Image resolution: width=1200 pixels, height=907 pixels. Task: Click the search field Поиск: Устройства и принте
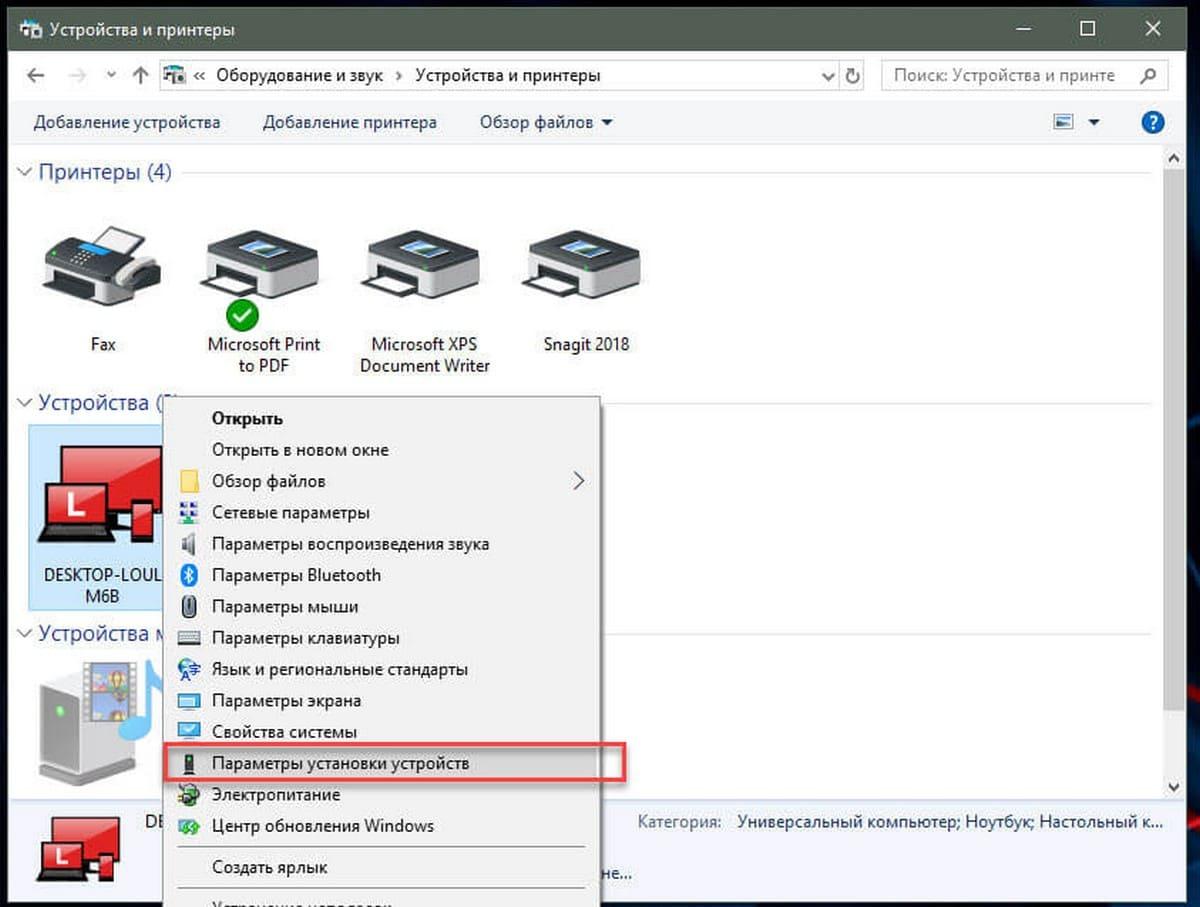[x=1025, y=75]
